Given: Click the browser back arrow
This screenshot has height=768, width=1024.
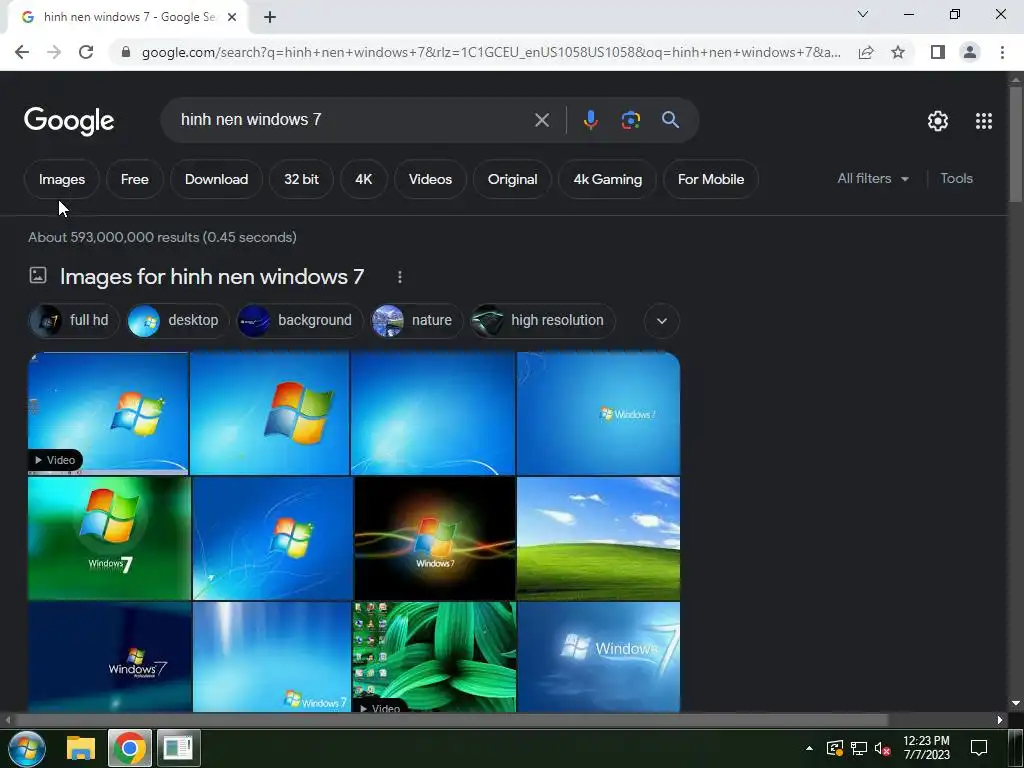Looking at the screenshot, I should click(22, 52).
